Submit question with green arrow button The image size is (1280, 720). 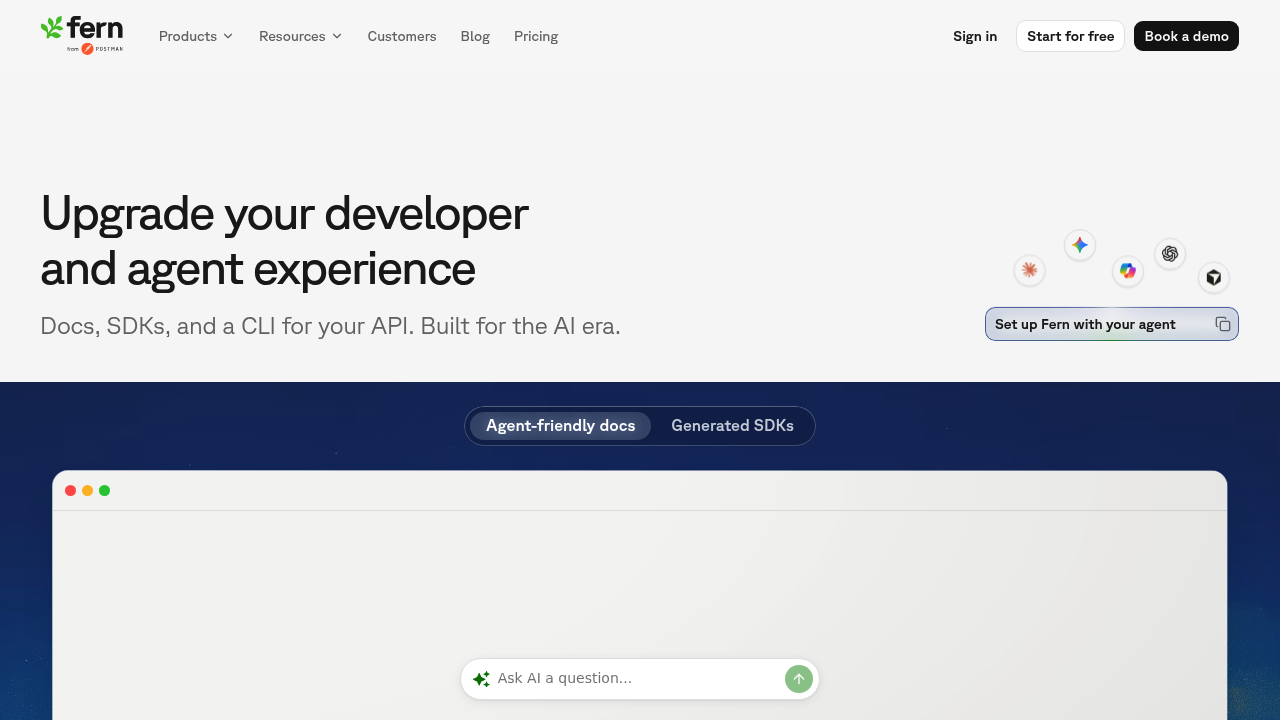(798, 679)
